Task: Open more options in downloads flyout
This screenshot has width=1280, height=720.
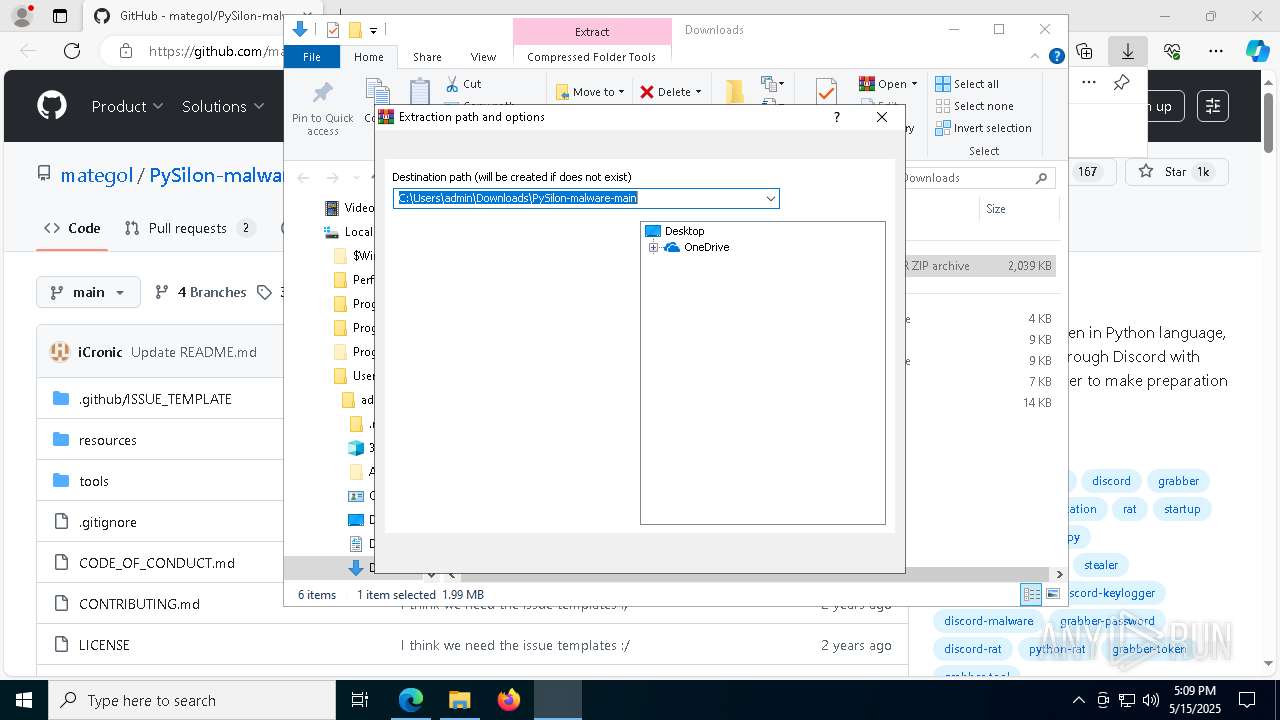Action: point(1089,83)
